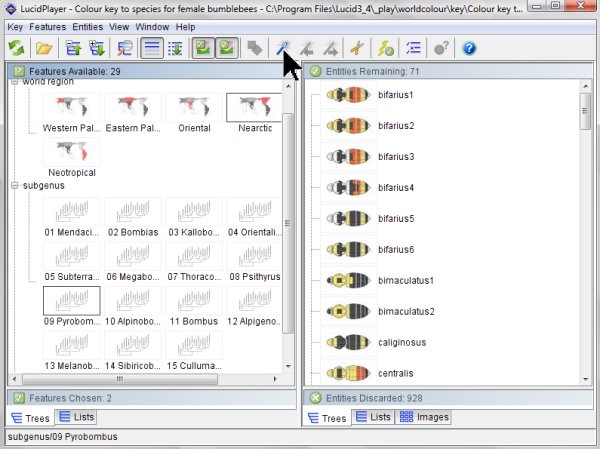Click the bifarius1 bee colour pattern icon
Viewport: 600px width, 449px height.
(x=349, y=95)
